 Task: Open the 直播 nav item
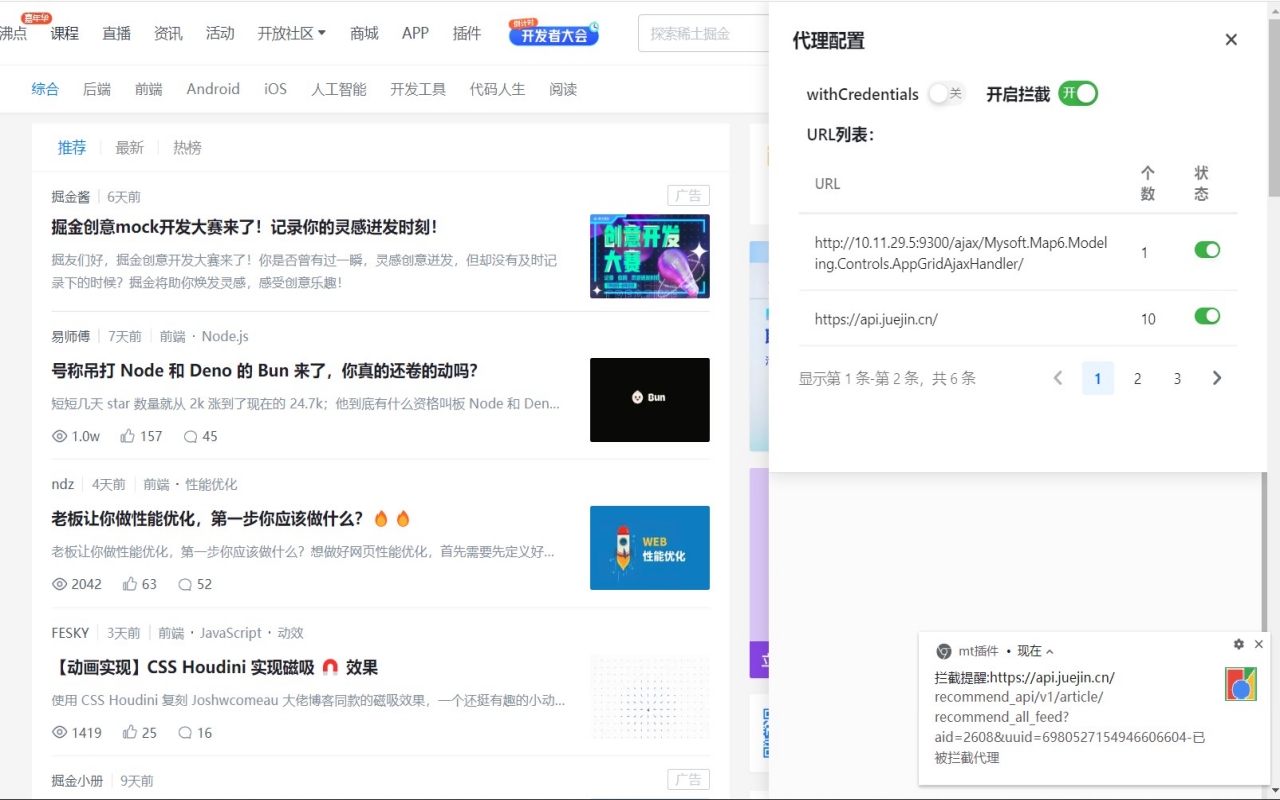116,33
